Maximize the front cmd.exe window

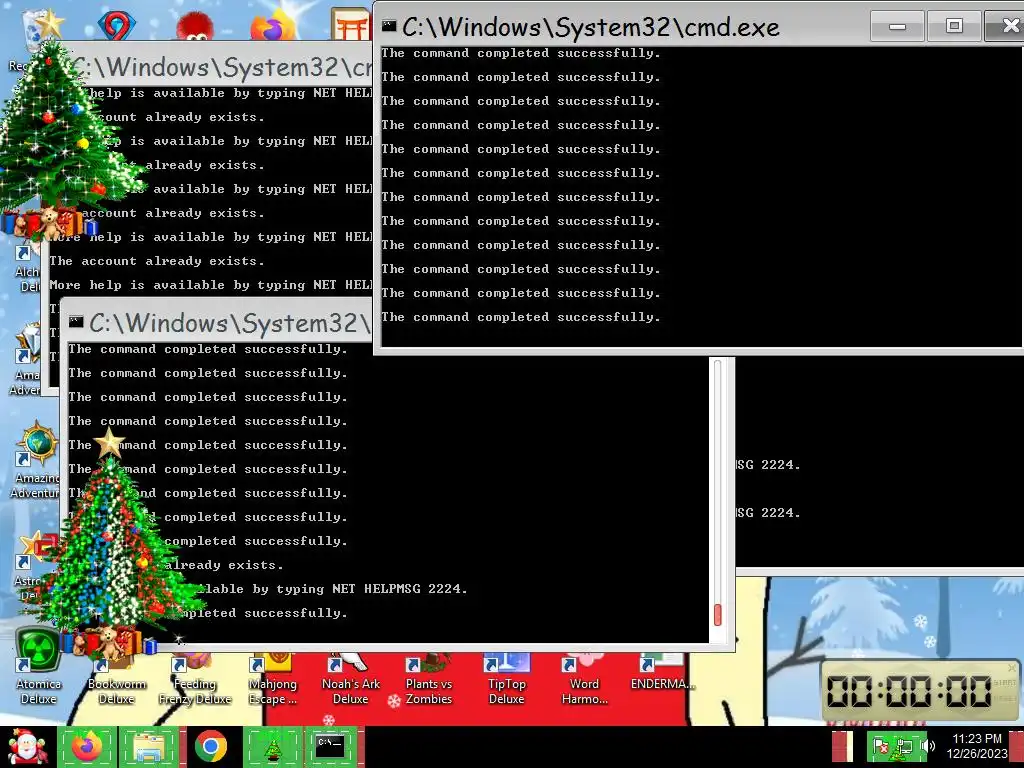point(954,26)
